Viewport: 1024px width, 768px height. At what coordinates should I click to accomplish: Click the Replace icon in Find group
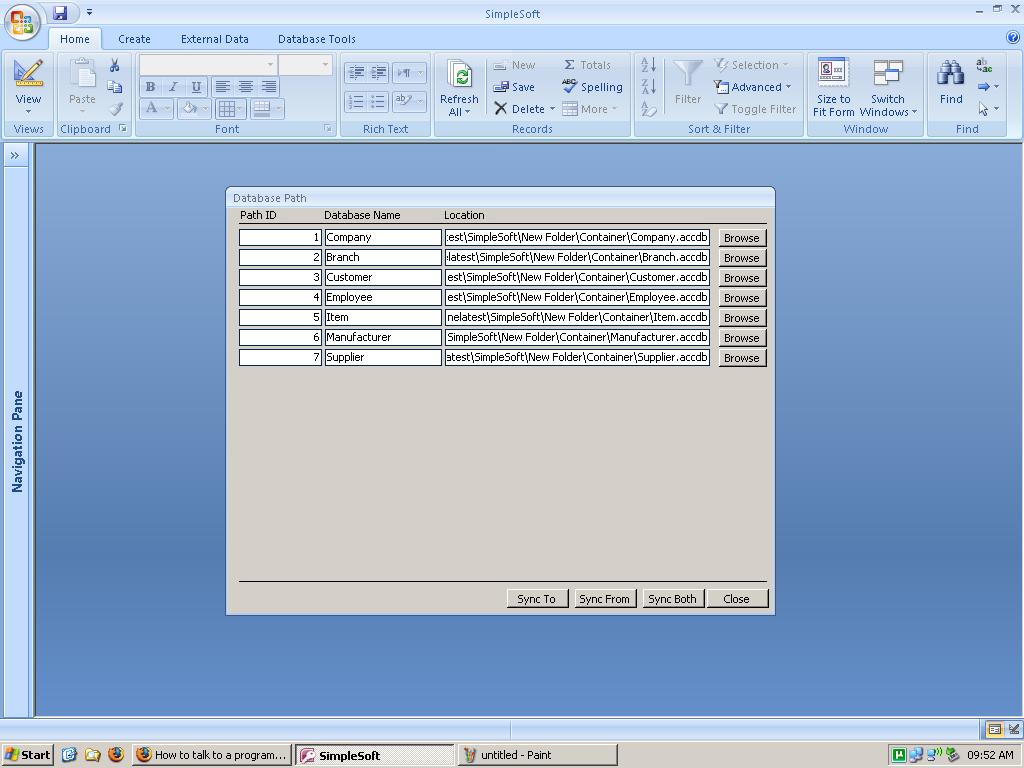pos(984,65)
